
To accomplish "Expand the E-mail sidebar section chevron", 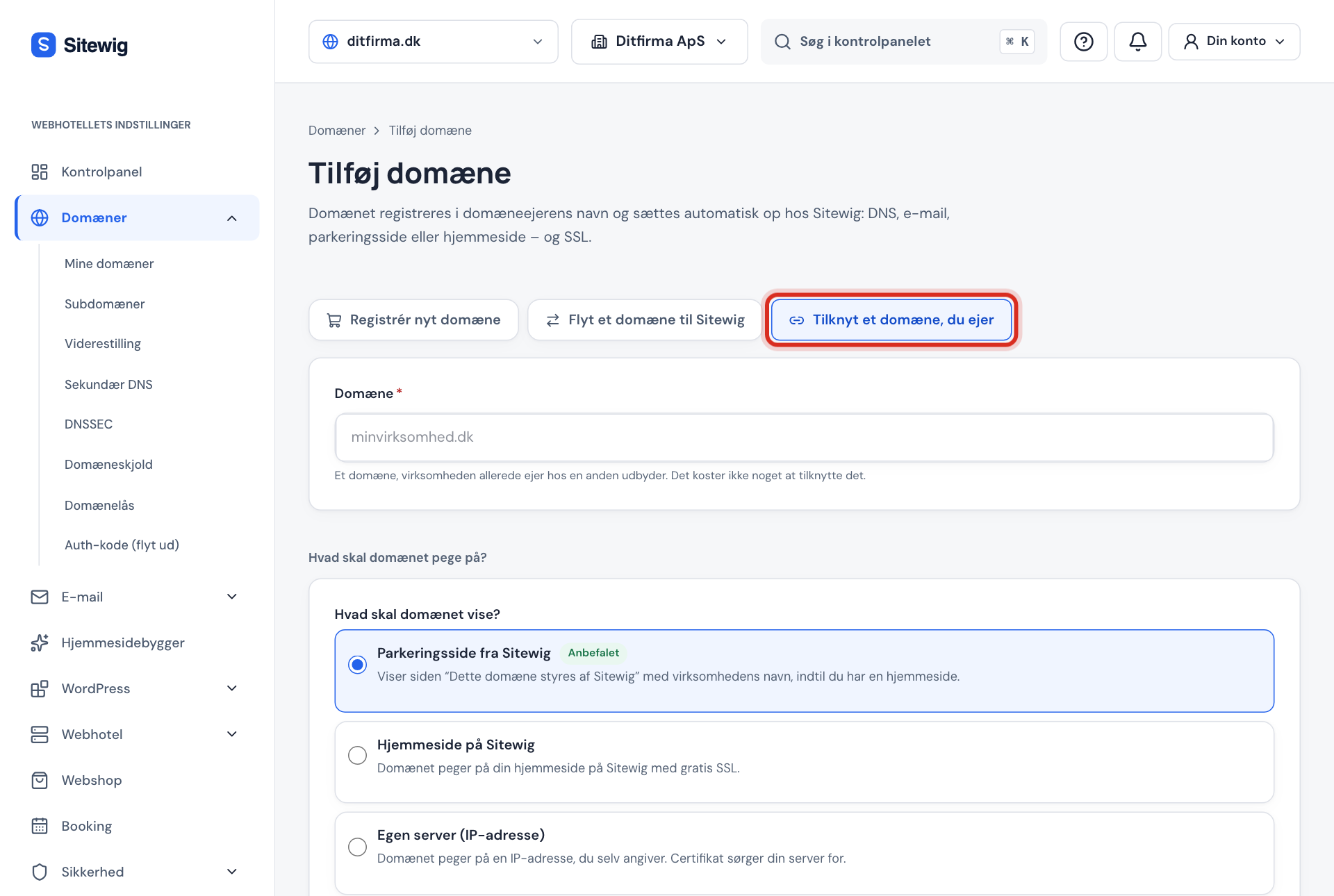I will (x=232, y=597).
